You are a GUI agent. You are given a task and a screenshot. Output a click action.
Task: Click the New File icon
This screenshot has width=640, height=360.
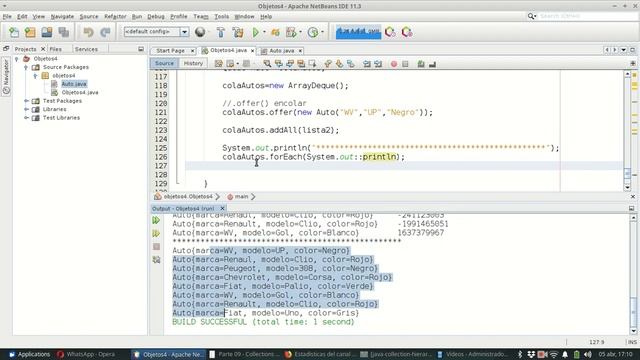coord(14,32)
